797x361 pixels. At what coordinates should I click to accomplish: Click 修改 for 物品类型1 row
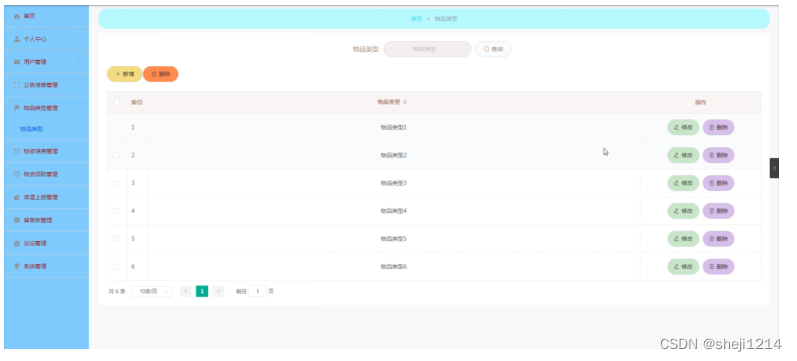683,128
